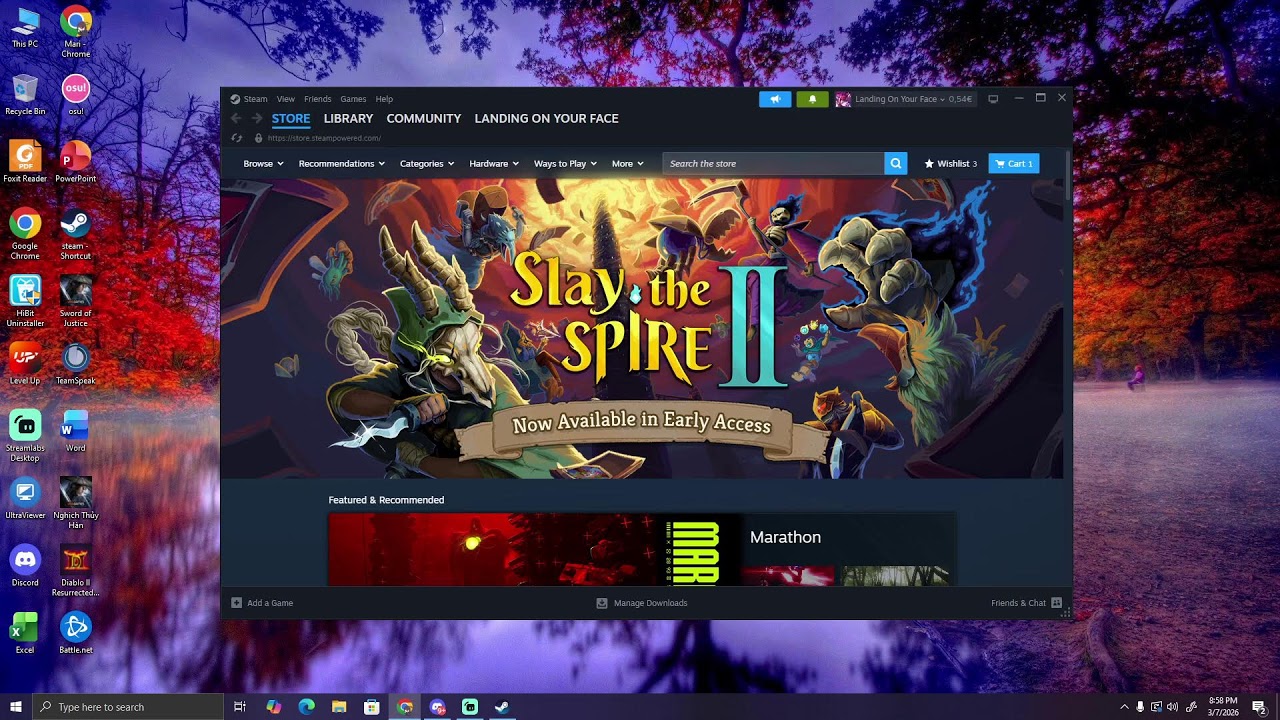1280x720 pixels.
Task: Open the Friends menu
Action: [318, 99]
